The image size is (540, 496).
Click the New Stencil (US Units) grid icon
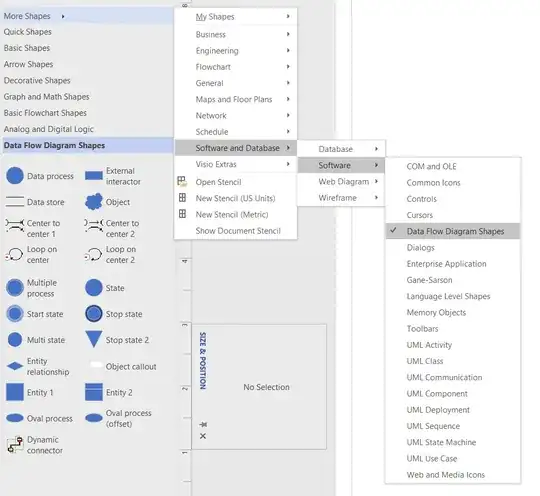point(183,198)
